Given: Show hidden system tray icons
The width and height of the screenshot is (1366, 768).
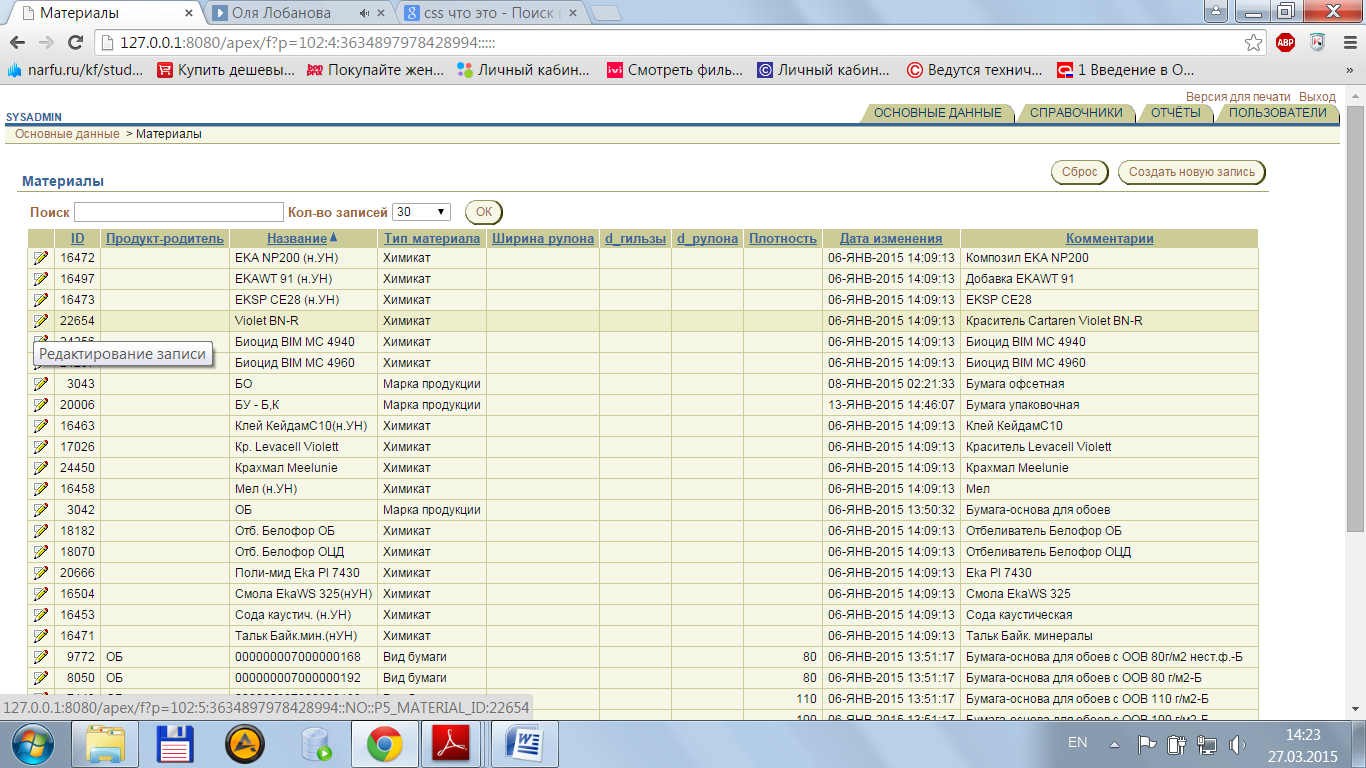Looking at the screenshot, I should pyautogui.click(x=1114, y=744).
